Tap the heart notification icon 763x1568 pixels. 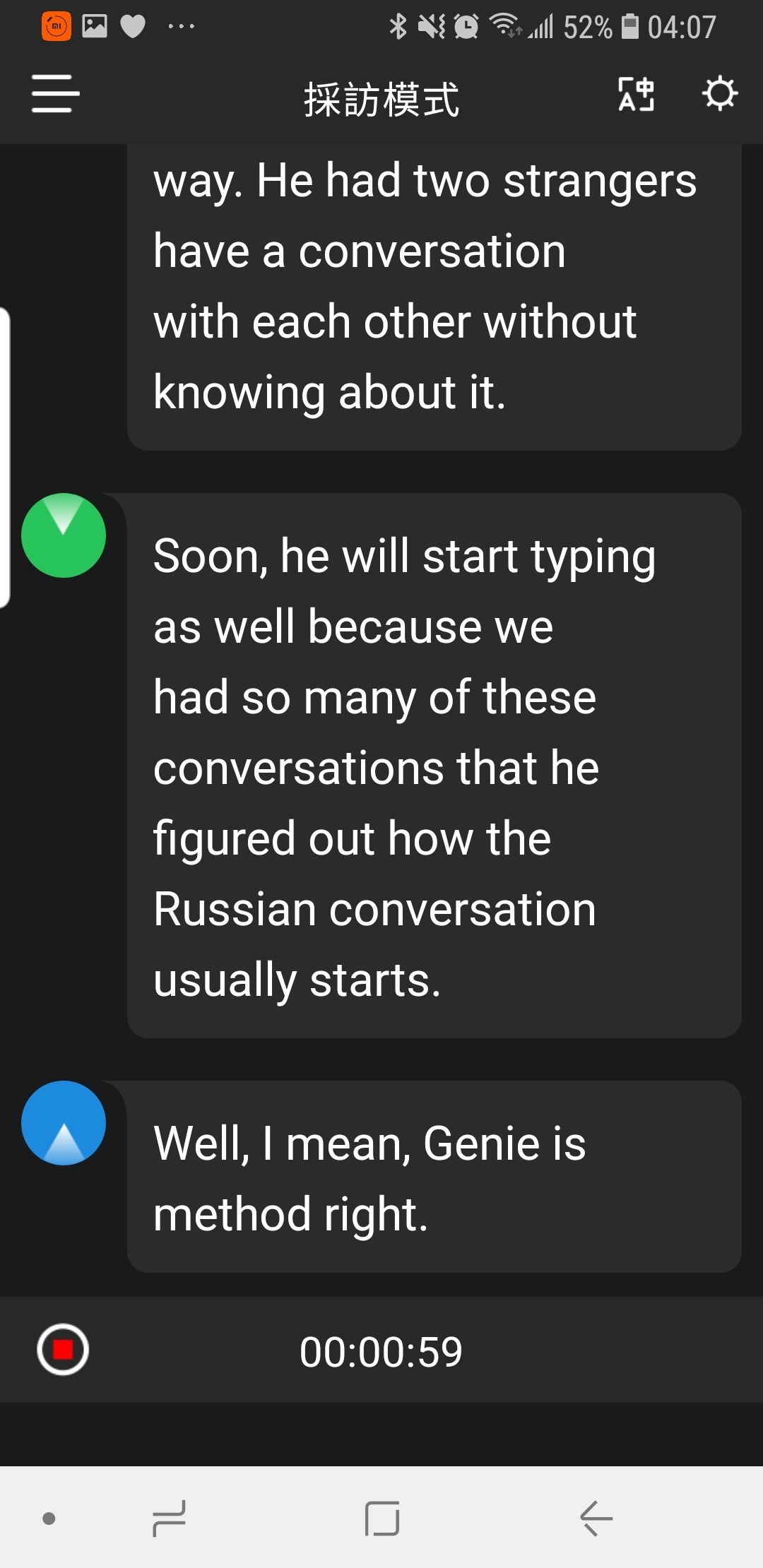pyautogui.click(x=133, y=27)
